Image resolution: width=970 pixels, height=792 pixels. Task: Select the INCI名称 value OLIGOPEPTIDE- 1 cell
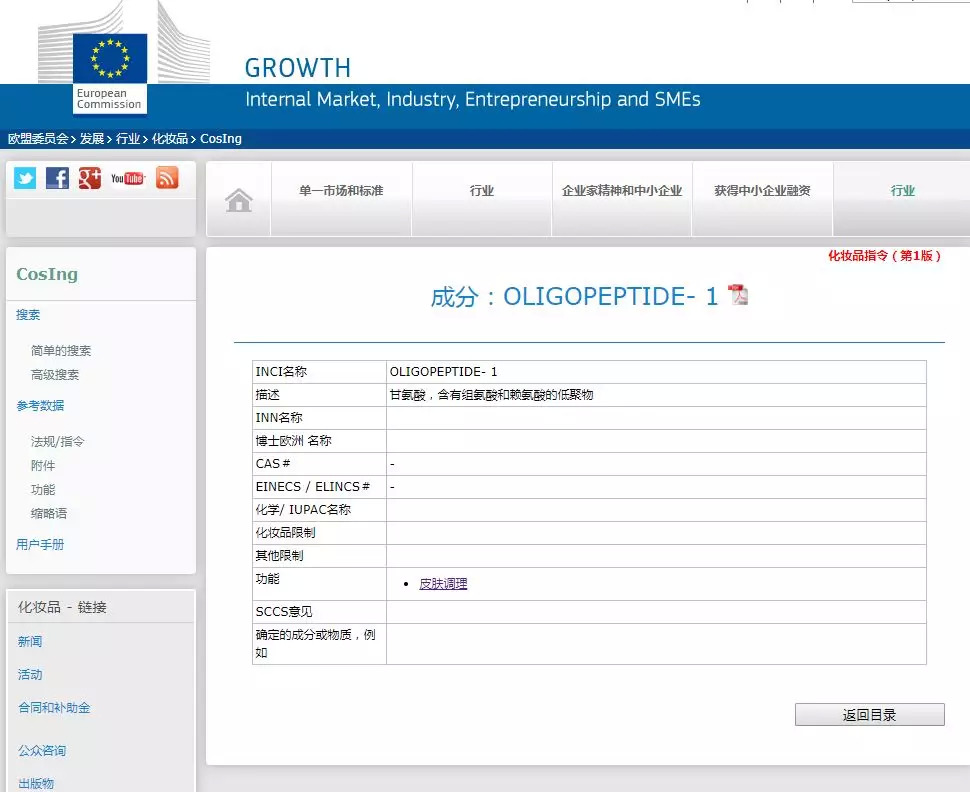click(656, 372)
